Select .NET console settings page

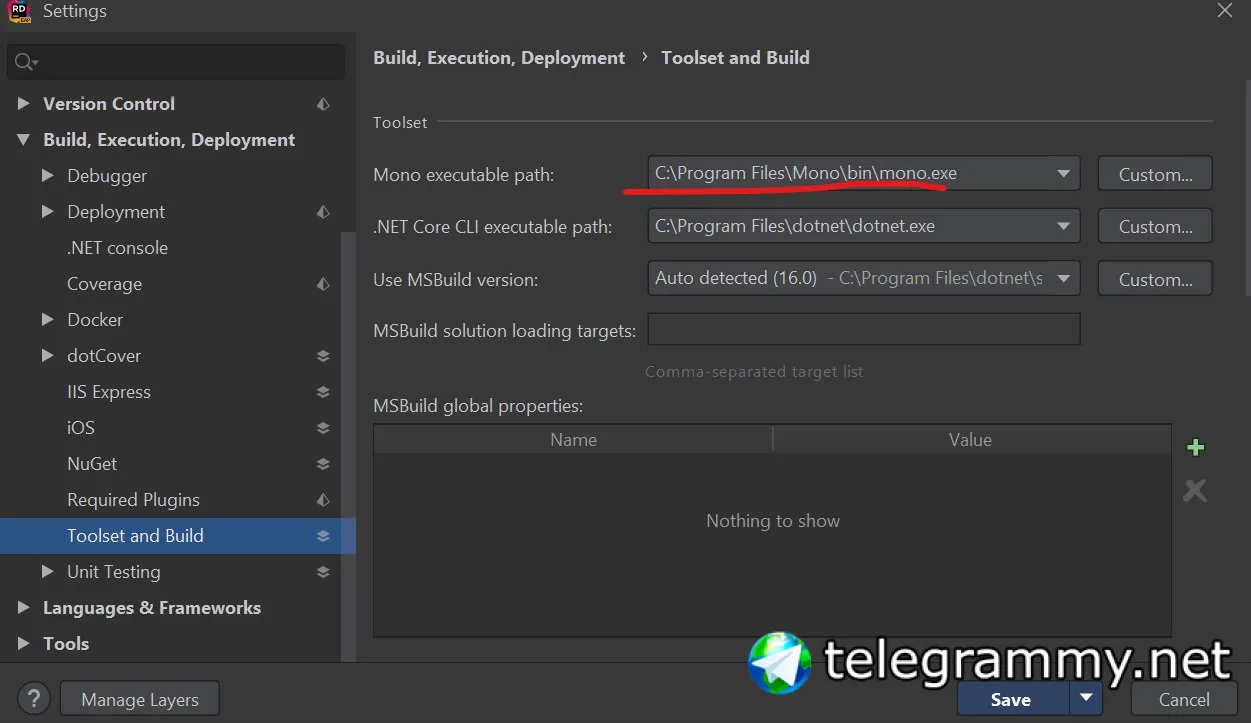click(117, 248)
